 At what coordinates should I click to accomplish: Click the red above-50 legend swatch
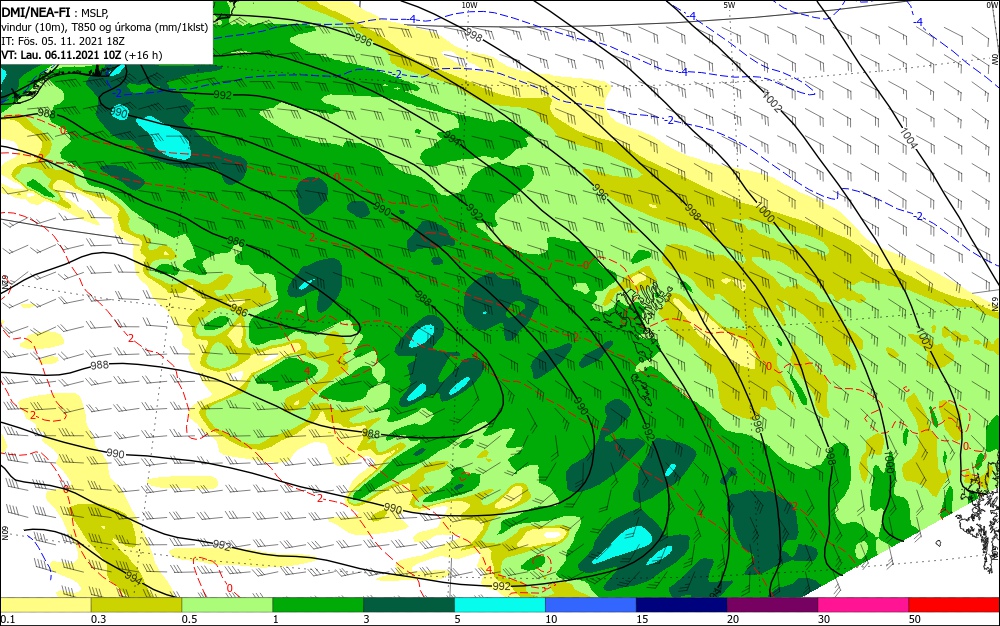954,605
